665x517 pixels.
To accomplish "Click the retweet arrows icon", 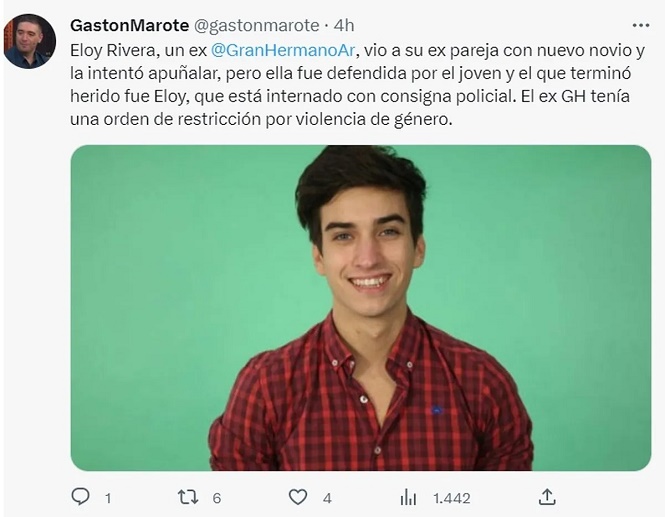I will 188,497.
